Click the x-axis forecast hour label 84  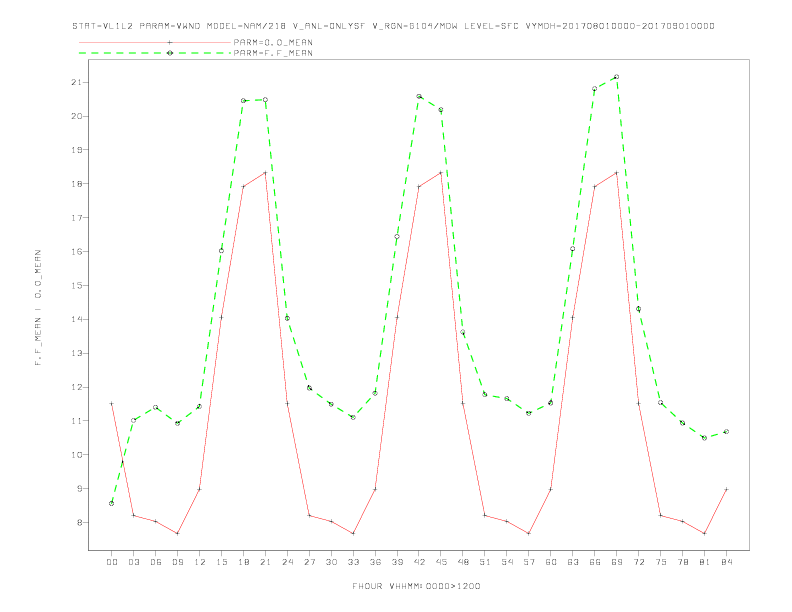click(727, 562)
